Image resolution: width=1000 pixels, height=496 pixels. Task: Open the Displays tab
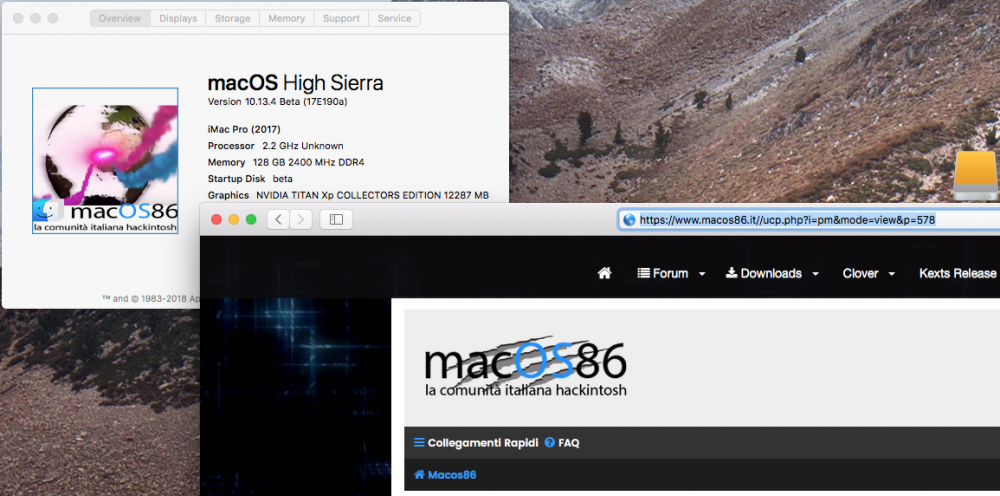click(178, 18)
